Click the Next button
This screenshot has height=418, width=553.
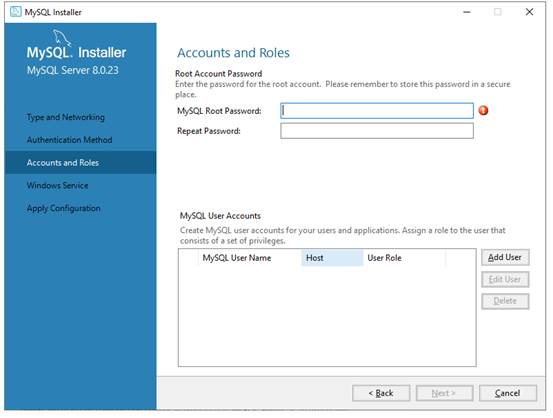click(444, 393)
